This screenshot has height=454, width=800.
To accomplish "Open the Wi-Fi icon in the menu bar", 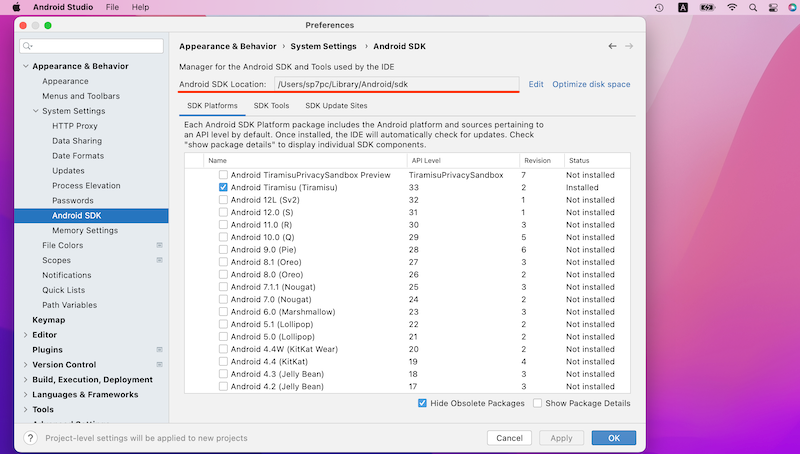I will coord(732,7).
